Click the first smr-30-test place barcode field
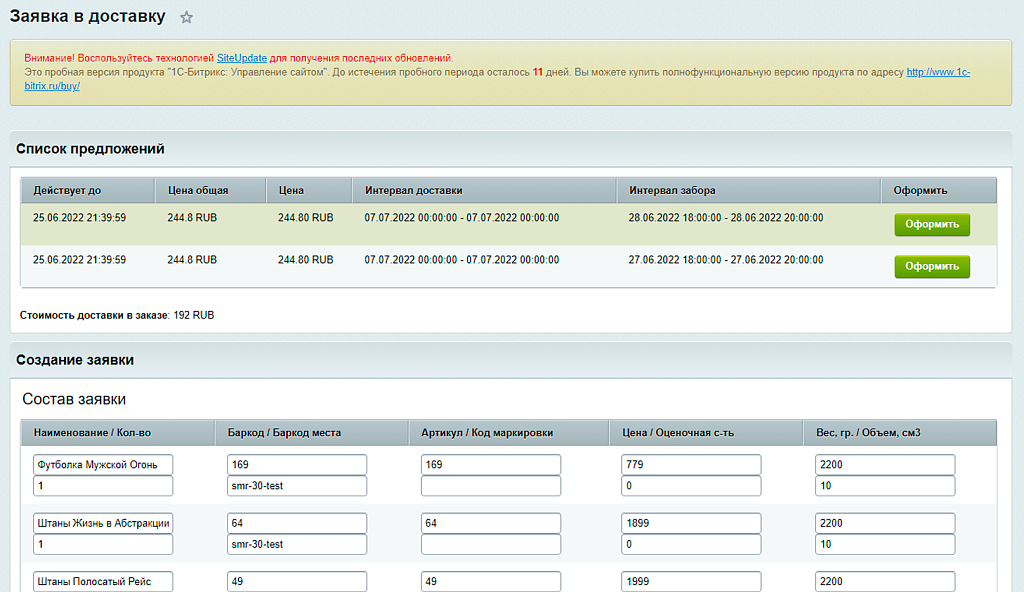1024x592 pixels. pos(297,486)
